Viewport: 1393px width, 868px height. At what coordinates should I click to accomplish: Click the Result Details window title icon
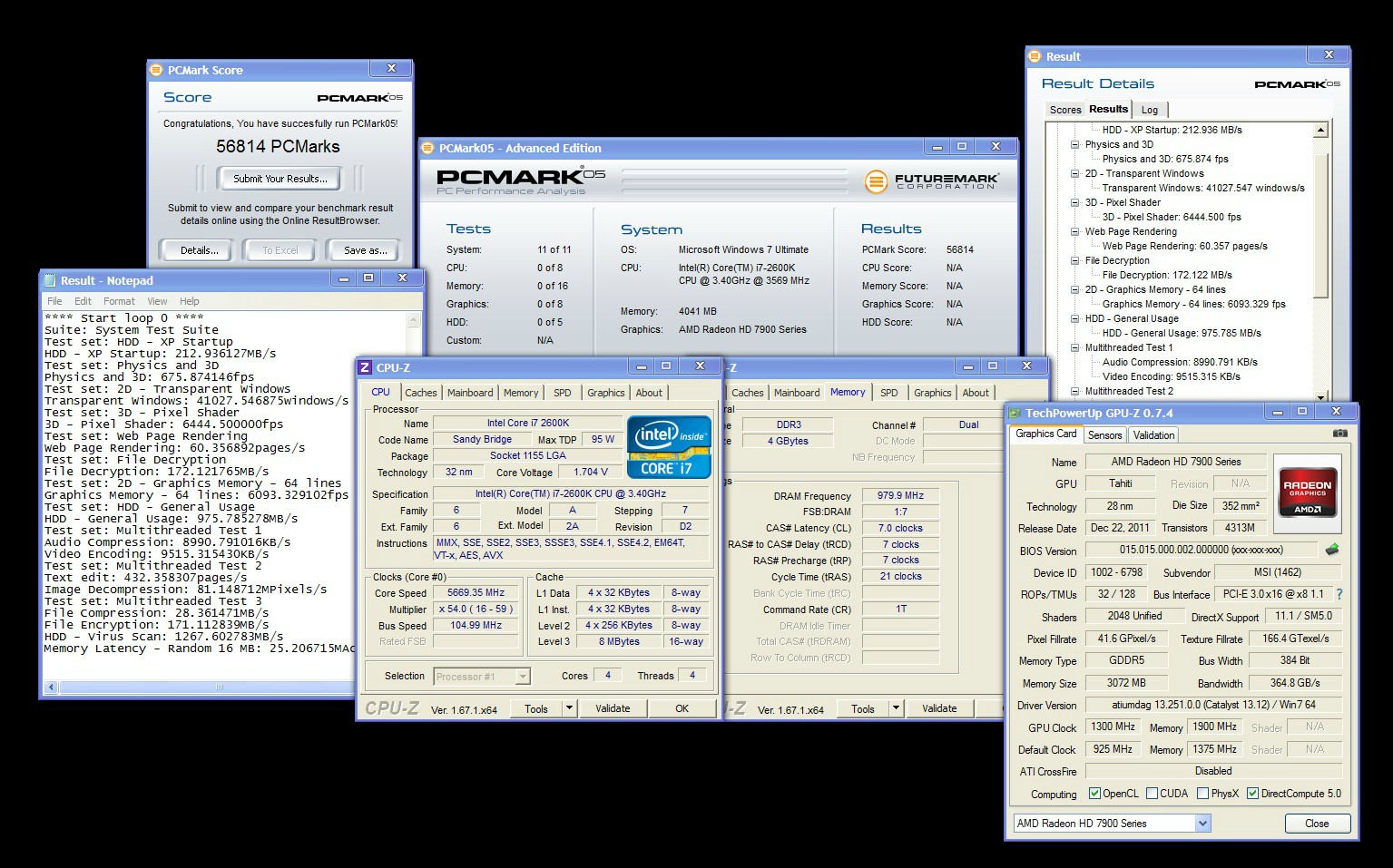tap(1035, 56)
